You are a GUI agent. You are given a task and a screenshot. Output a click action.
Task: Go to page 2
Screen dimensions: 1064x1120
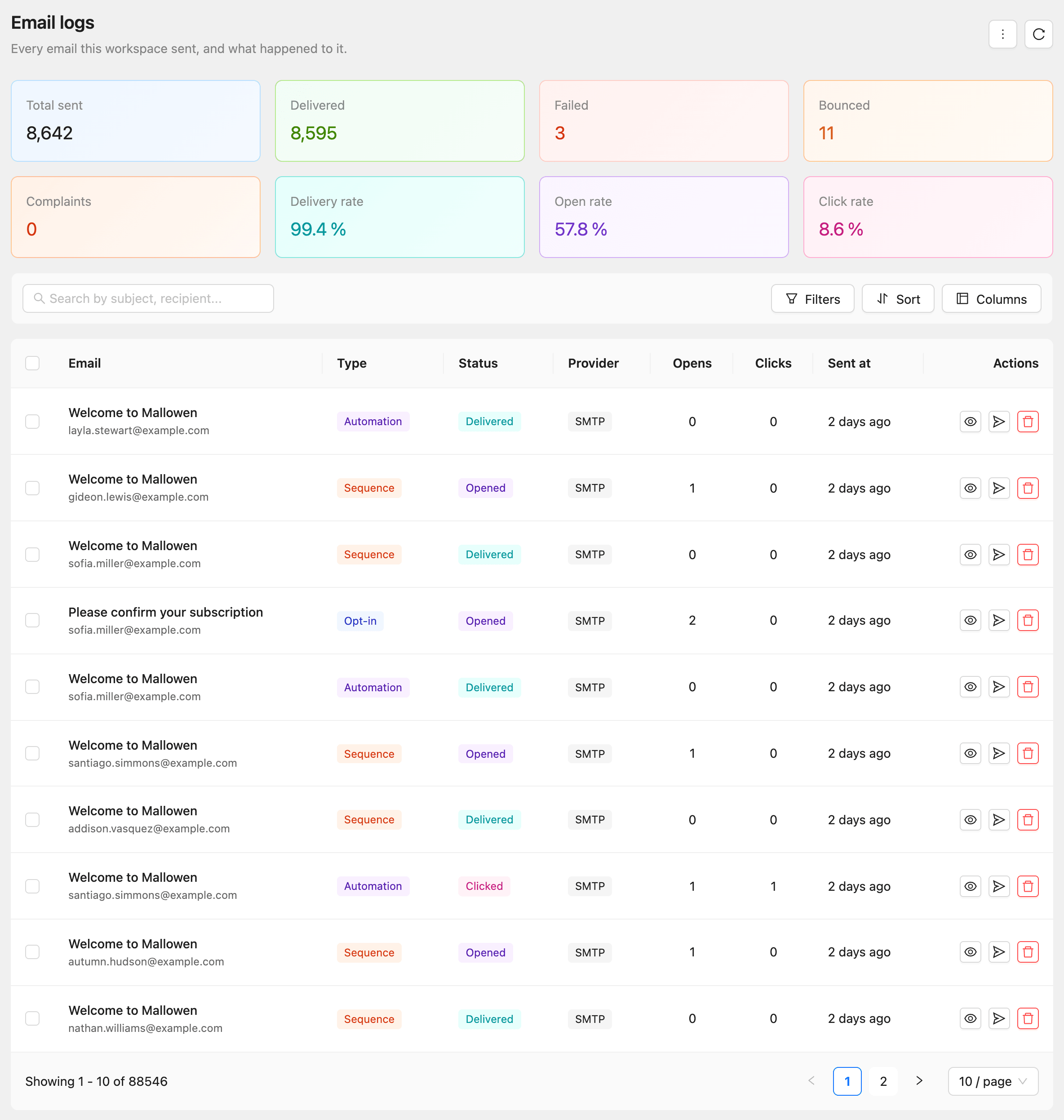tap(882, 1081)
